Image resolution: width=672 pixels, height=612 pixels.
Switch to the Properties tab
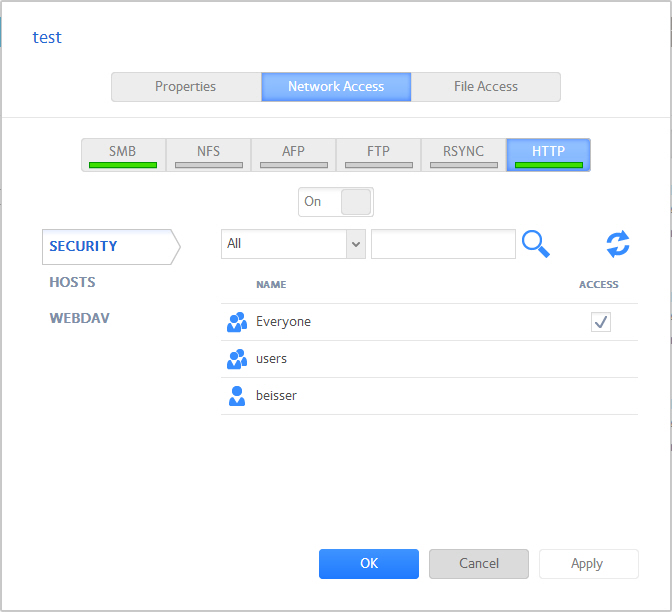click(x=186, y=87)
